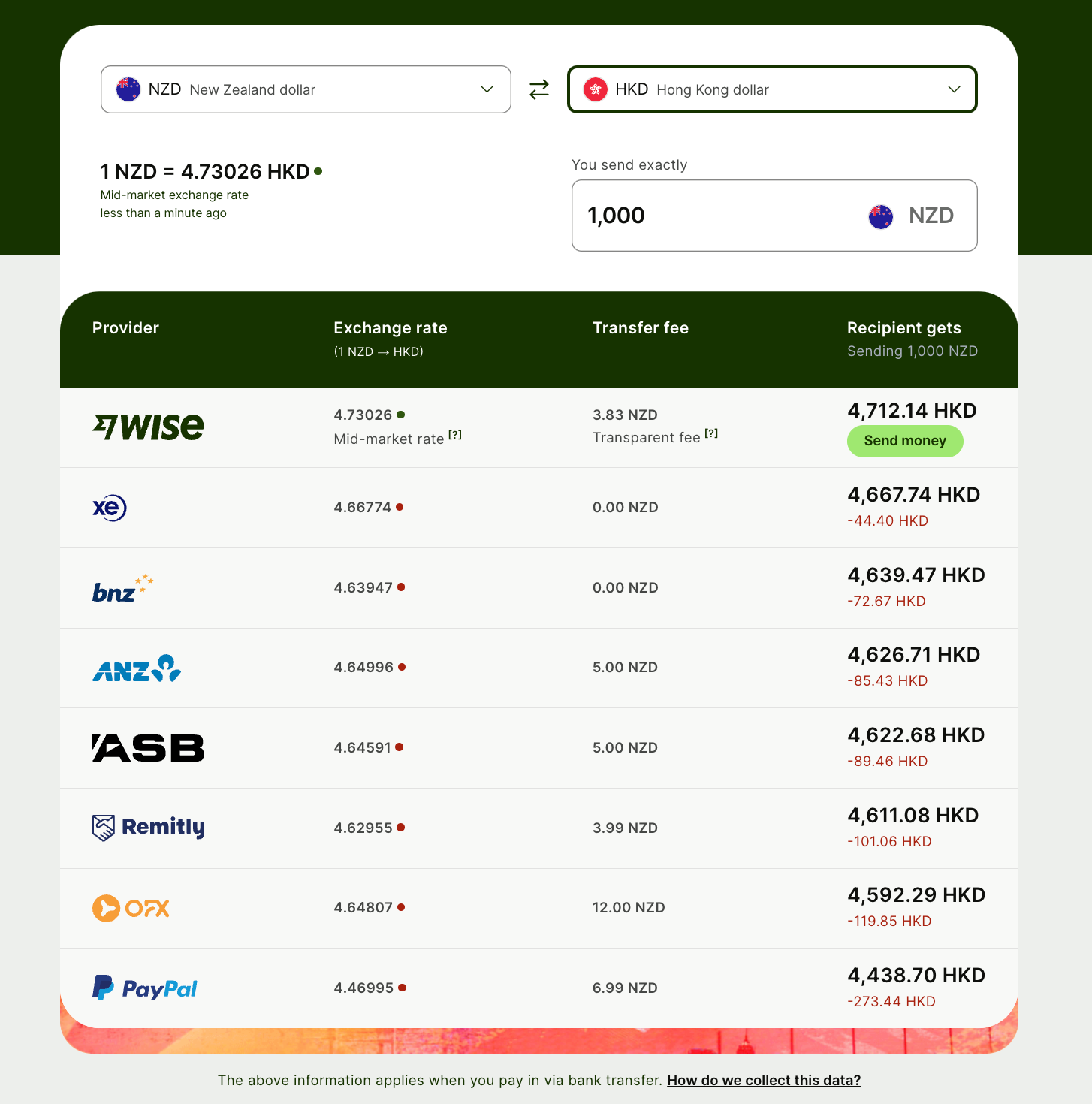Click the Send money button
Viewport: 1092px width, 1104px height.
905,441
